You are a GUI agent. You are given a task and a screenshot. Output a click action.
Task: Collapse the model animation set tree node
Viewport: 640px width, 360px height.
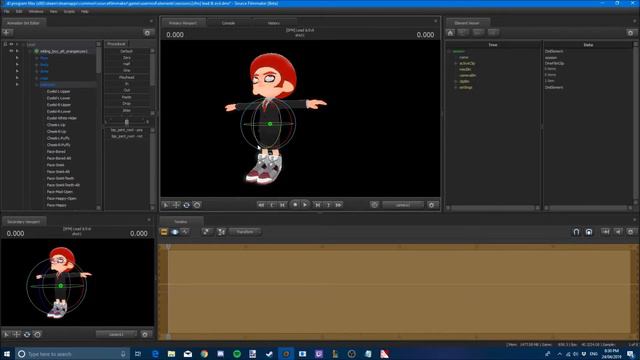click(30, 51)
